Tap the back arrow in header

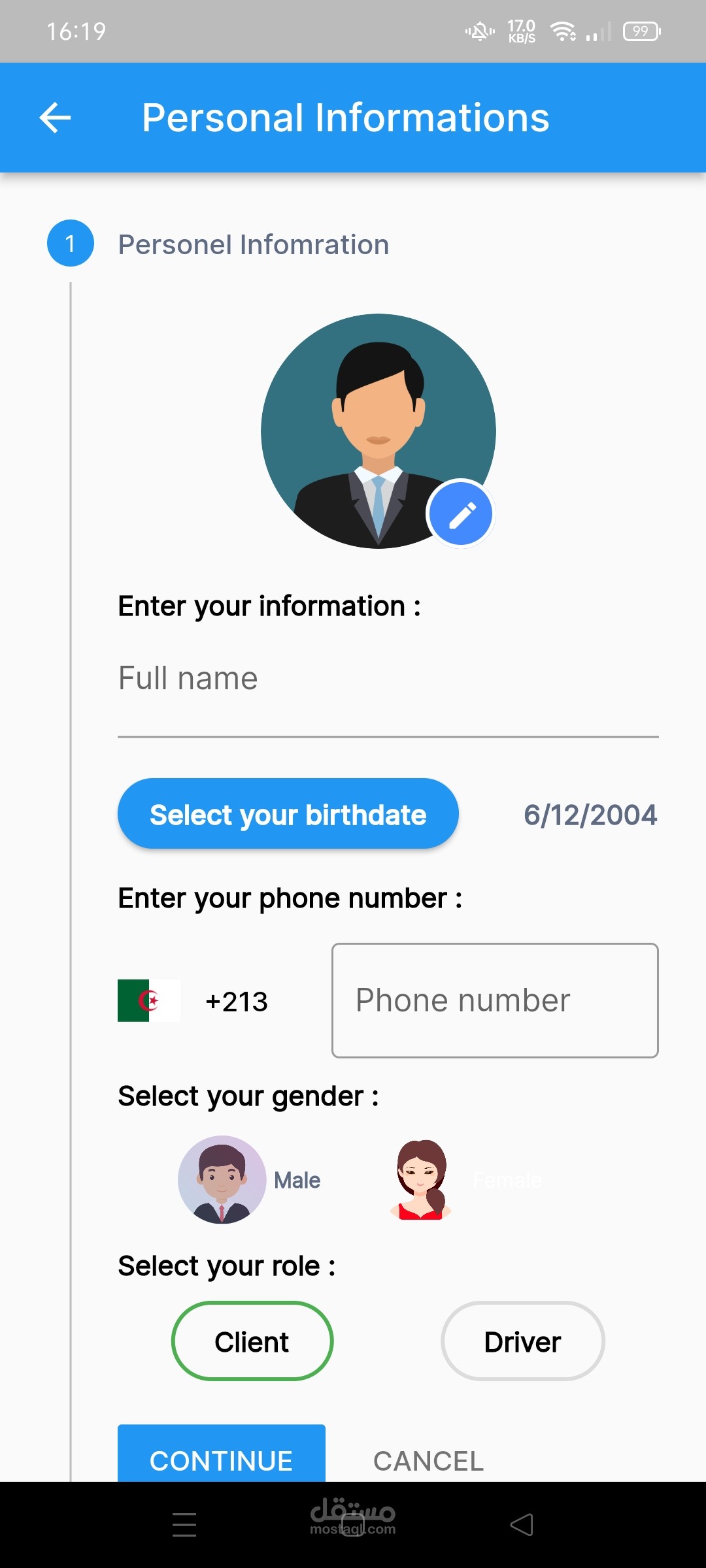pos(55,118)
